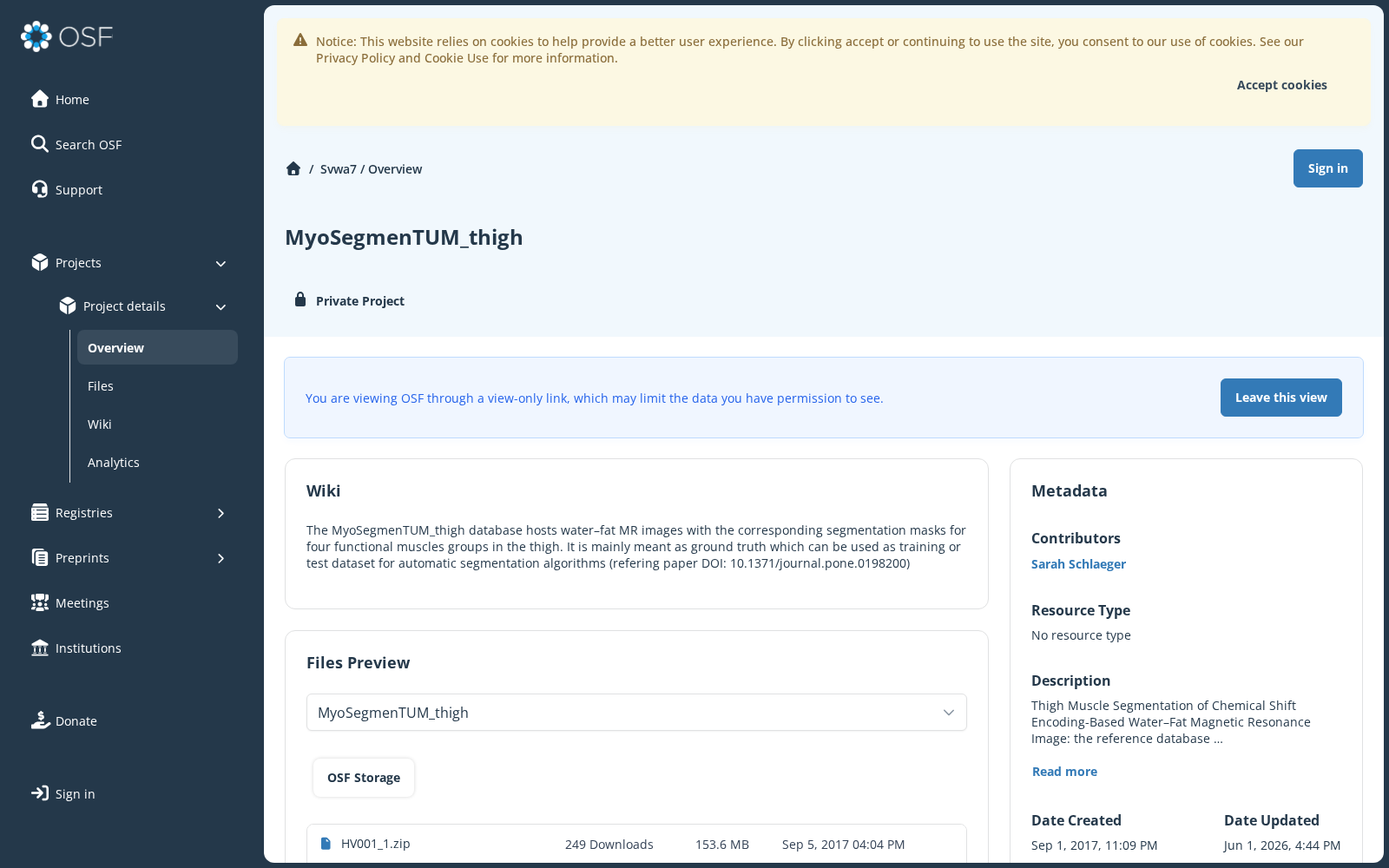Viewport: 1389px width, 868px height.
Task: Click the Donate hand icon
Action: tap(40, 720)
